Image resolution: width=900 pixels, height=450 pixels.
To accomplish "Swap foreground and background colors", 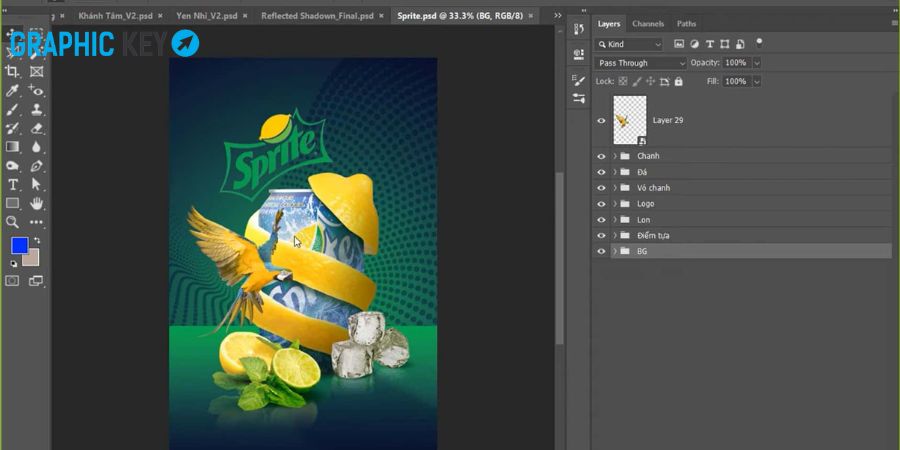I will pyautogui.click(x=37, y=240).
